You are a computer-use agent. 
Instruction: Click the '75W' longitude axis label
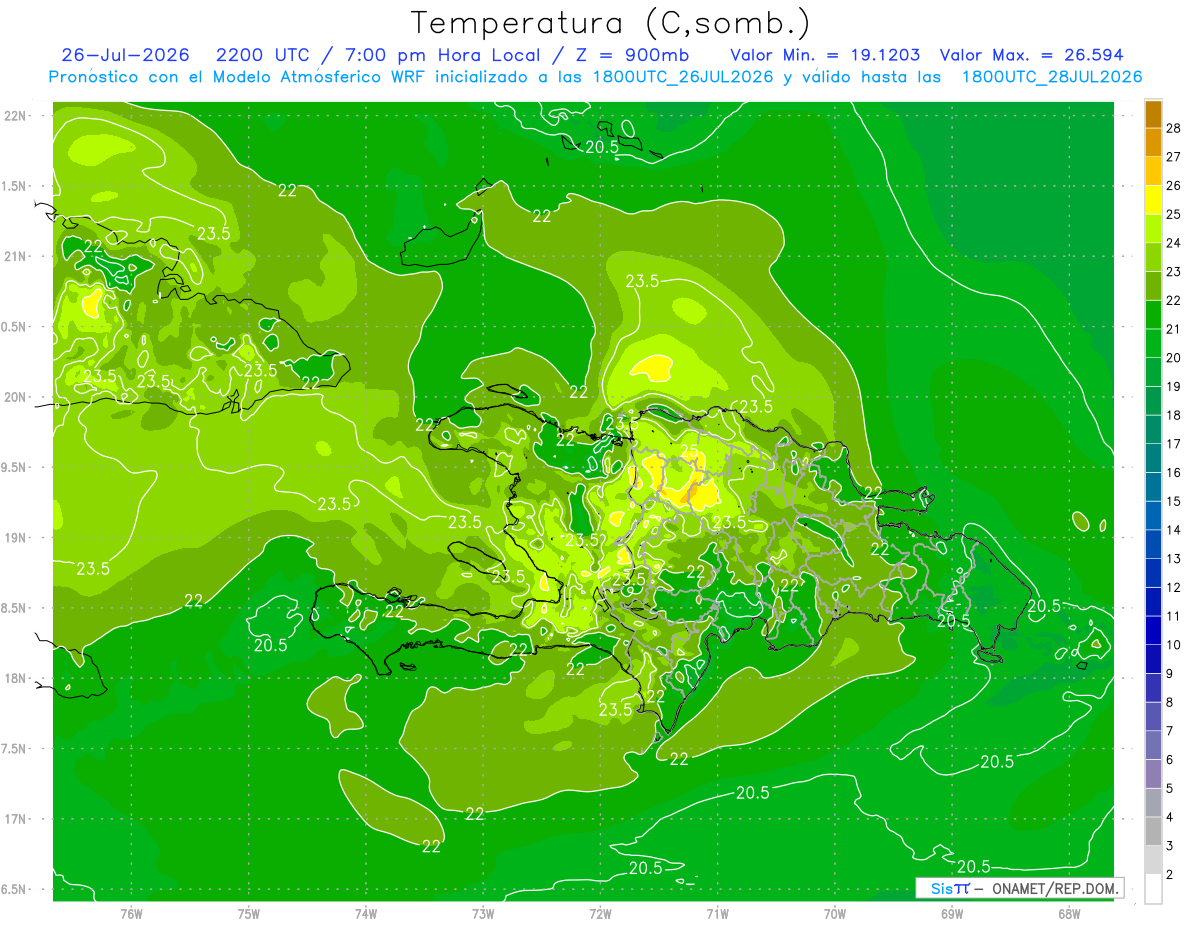(x=249, y=914)
